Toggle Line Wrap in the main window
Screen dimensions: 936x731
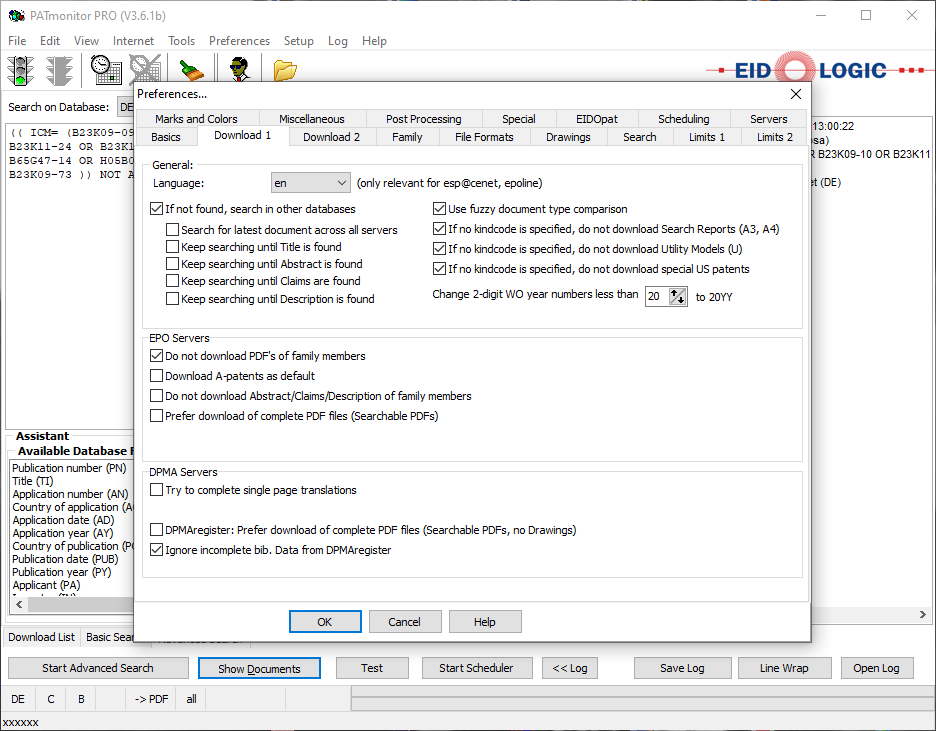784,668
